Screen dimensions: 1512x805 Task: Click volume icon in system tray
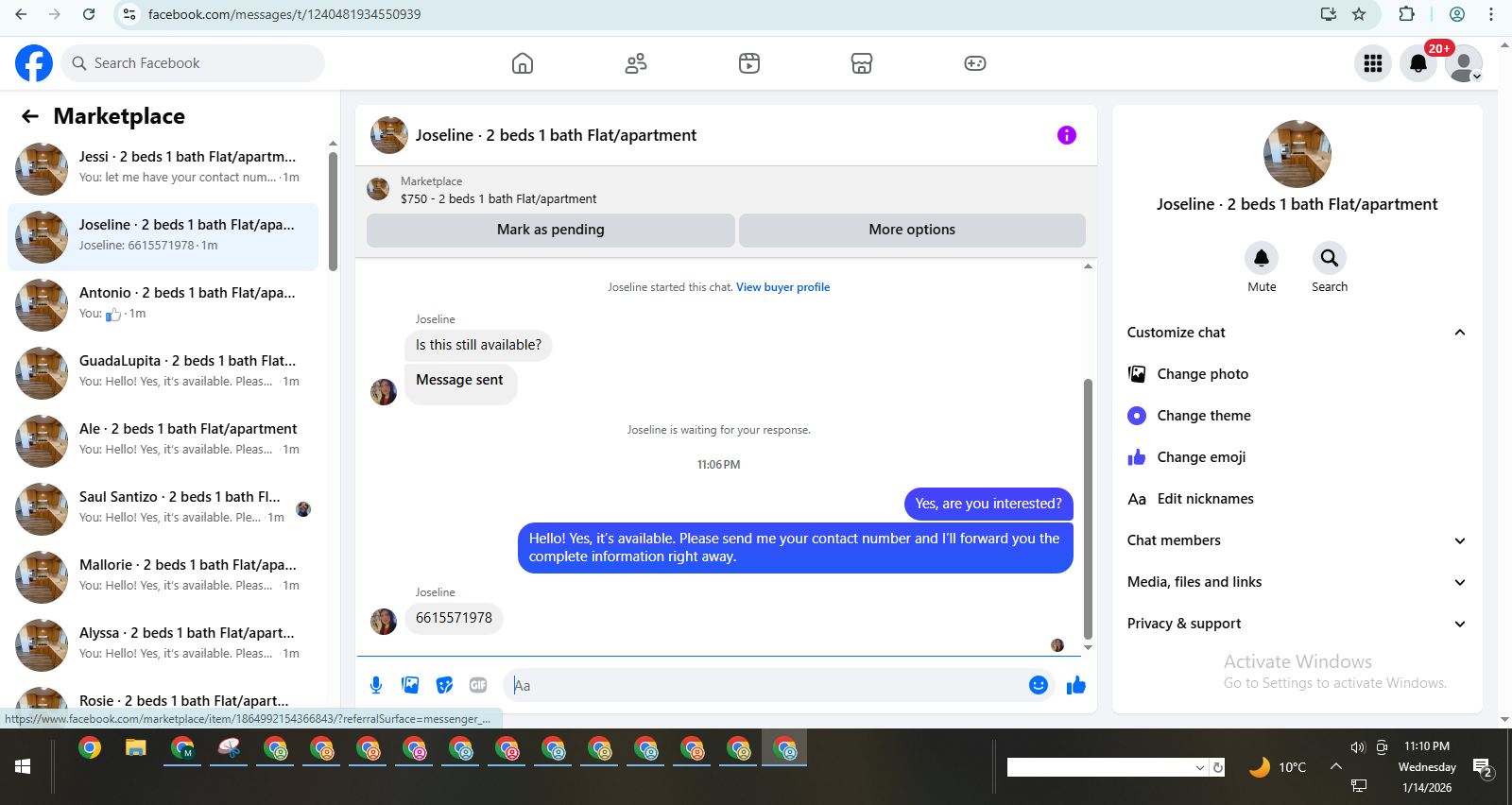pyautogui.click(x=1358, y=746)
